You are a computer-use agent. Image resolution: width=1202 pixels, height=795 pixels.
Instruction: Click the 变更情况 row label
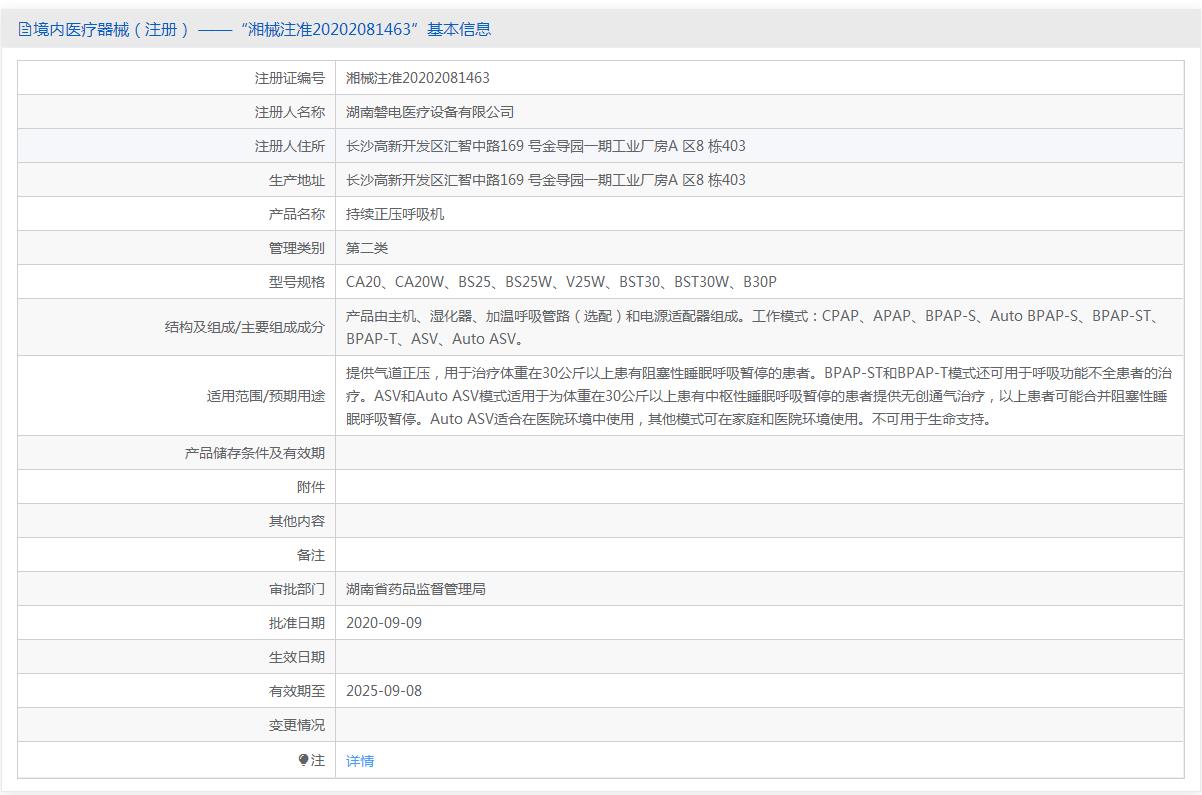click(296, 725)
